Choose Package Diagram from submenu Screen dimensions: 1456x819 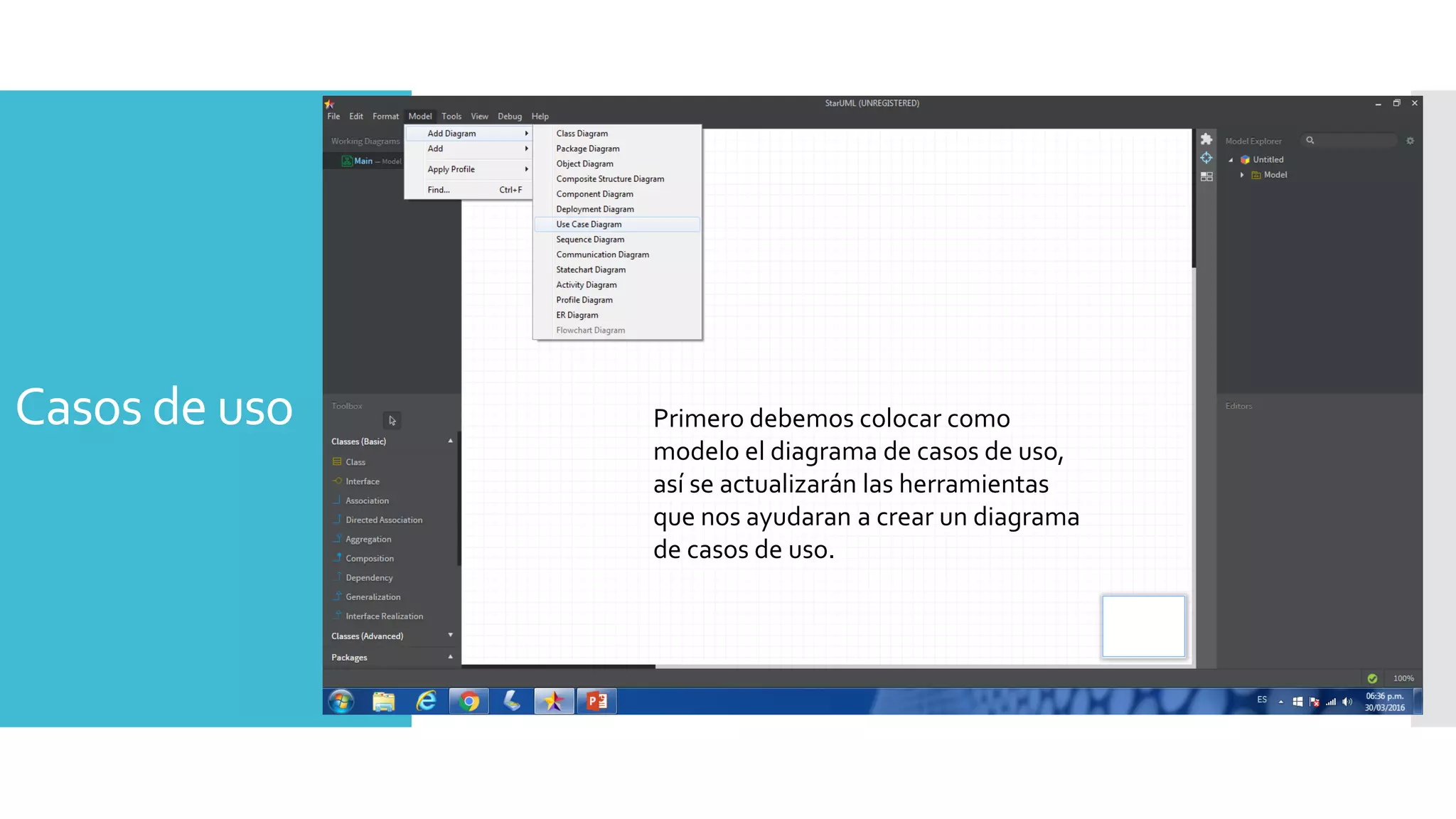point(617,149)
